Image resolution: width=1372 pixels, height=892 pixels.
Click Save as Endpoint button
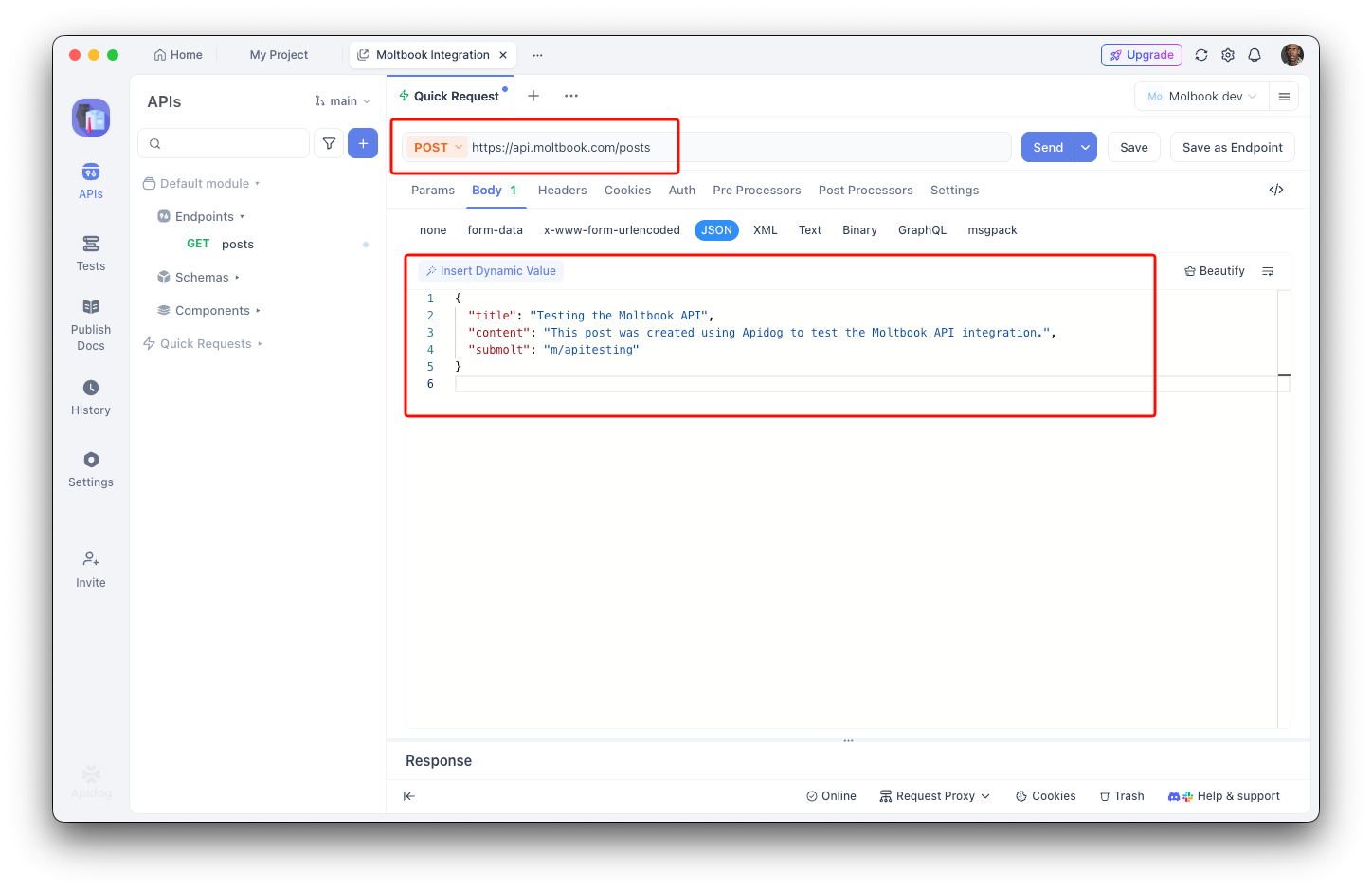pyautogui.click(x=1233, y=147)
